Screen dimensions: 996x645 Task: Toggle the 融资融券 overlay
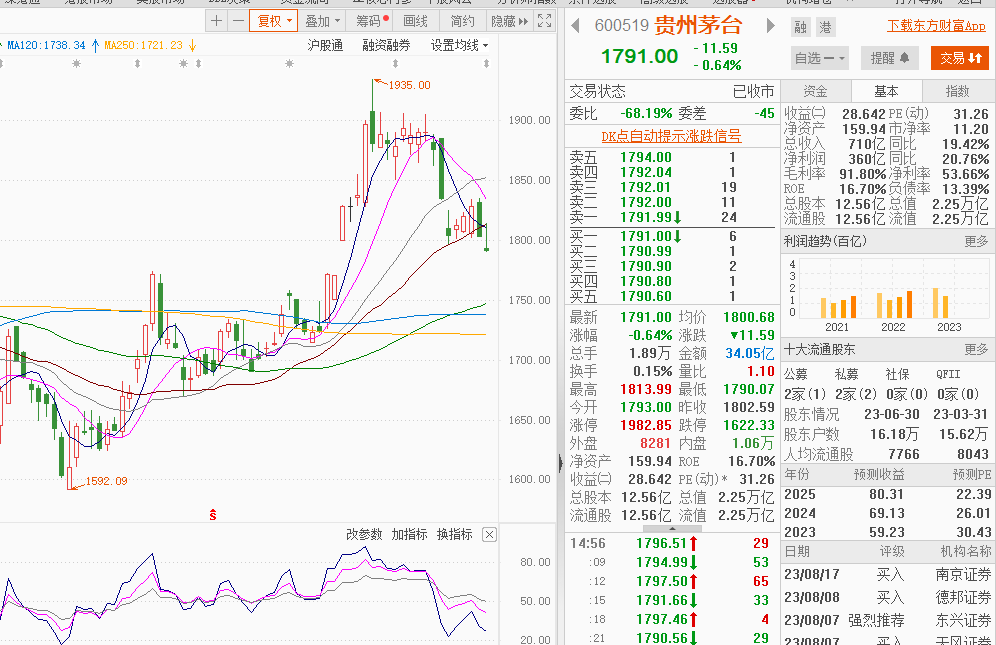coord(386,45)
